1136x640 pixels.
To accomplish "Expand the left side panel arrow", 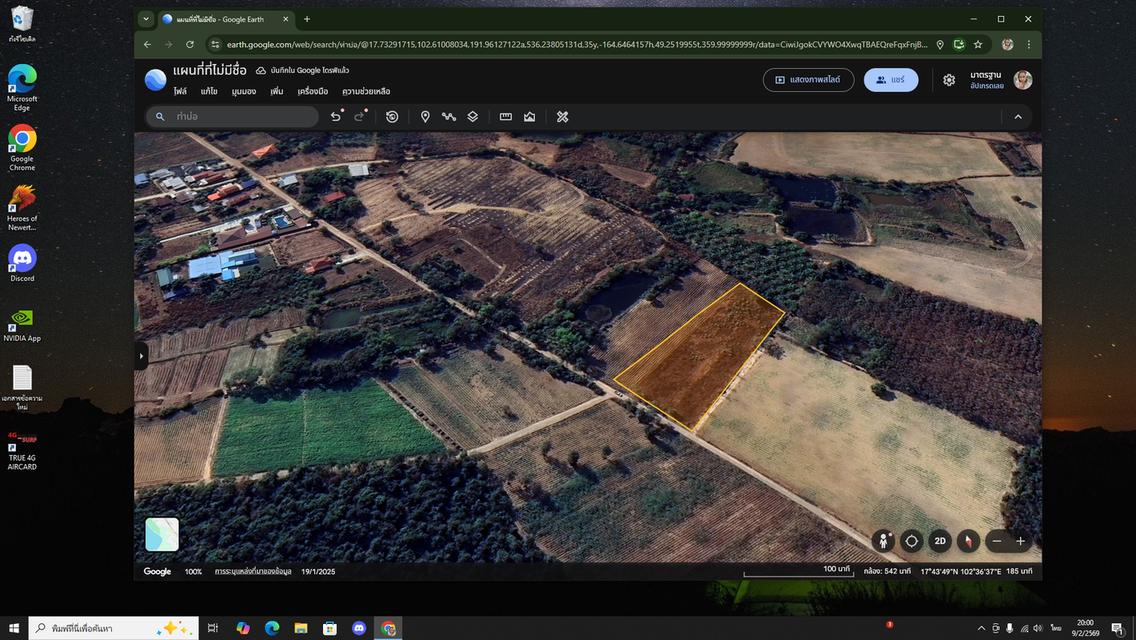I will tap(141, 355).
